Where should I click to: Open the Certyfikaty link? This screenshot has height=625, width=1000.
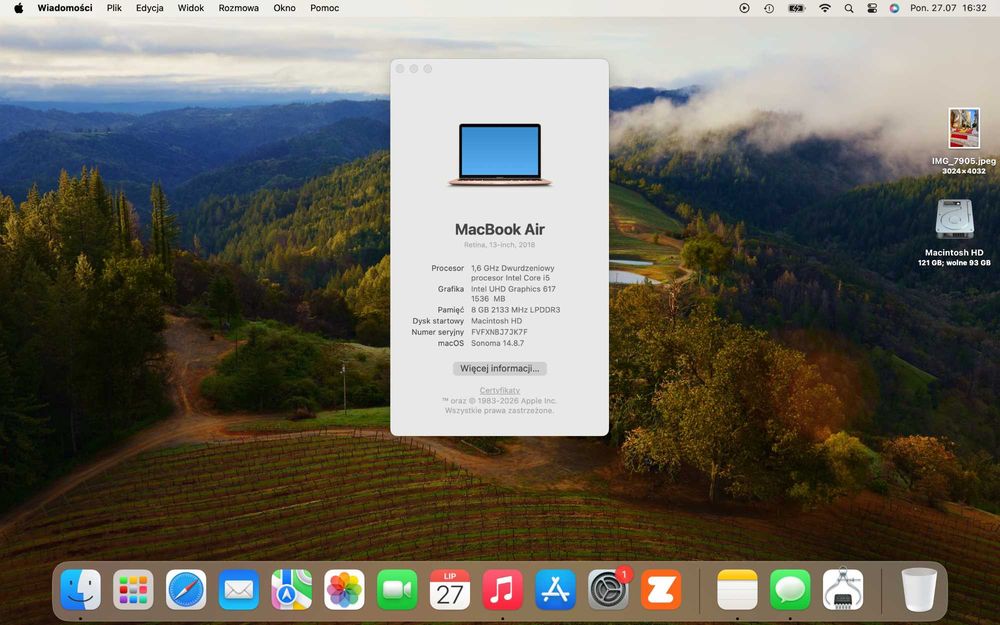[499, 390]
